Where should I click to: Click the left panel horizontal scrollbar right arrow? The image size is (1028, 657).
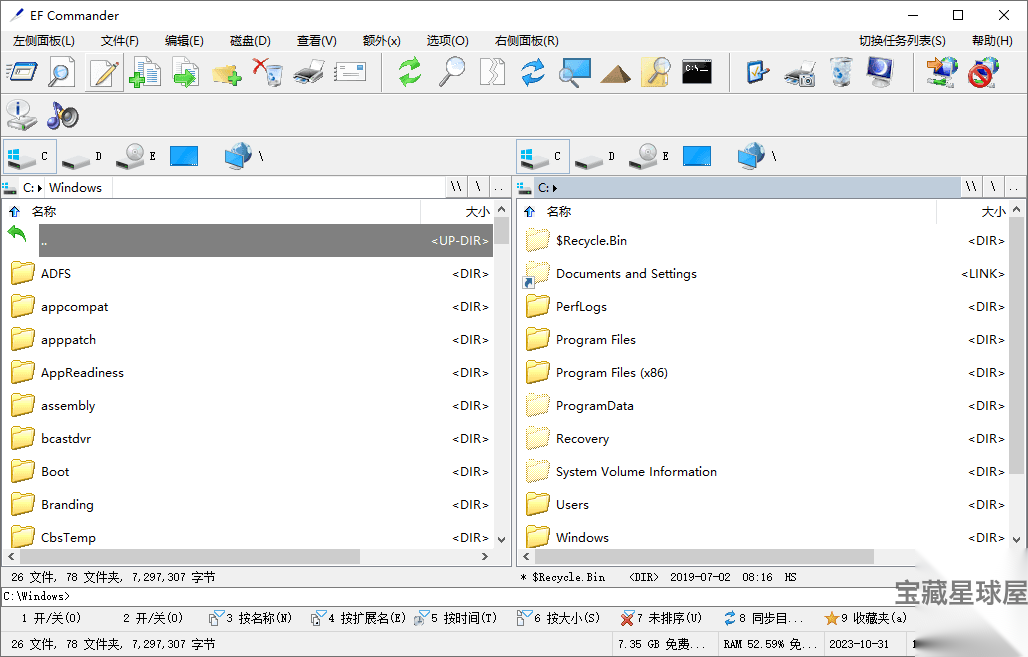point(484,556)
